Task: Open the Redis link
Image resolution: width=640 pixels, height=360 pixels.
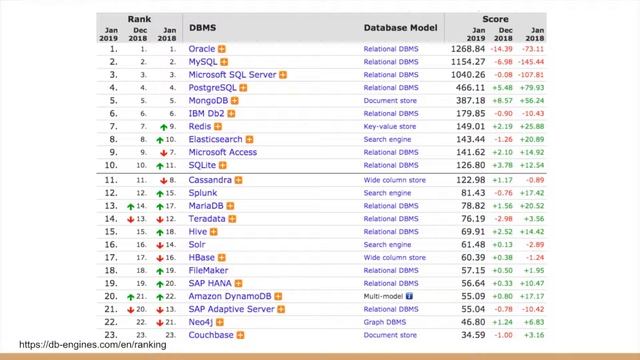Action: click(200, 127)
